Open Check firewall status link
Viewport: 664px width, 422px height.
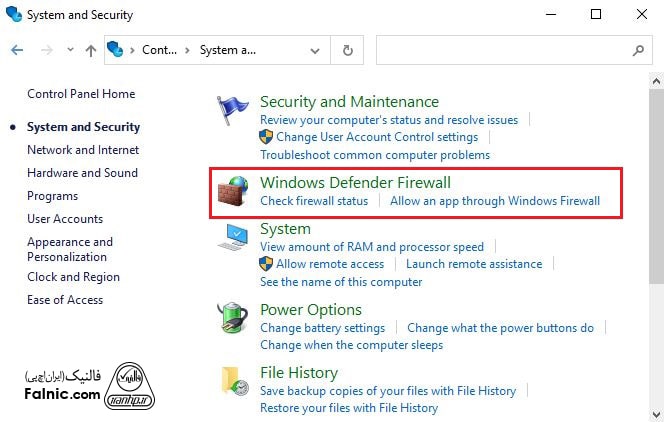(x=314, y=201)
